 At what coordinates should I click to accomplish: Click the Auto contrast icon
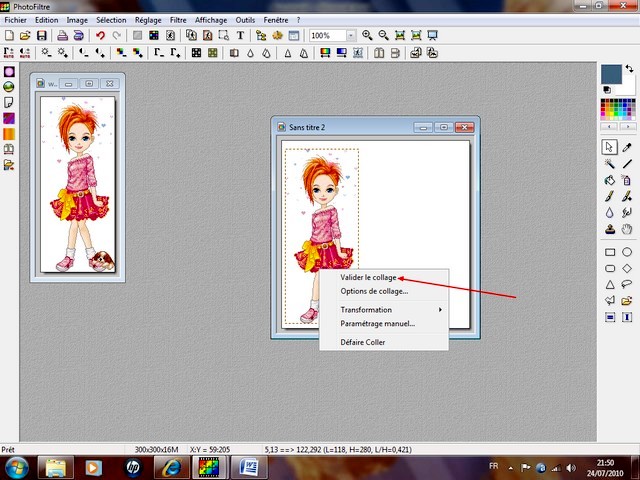25,53
